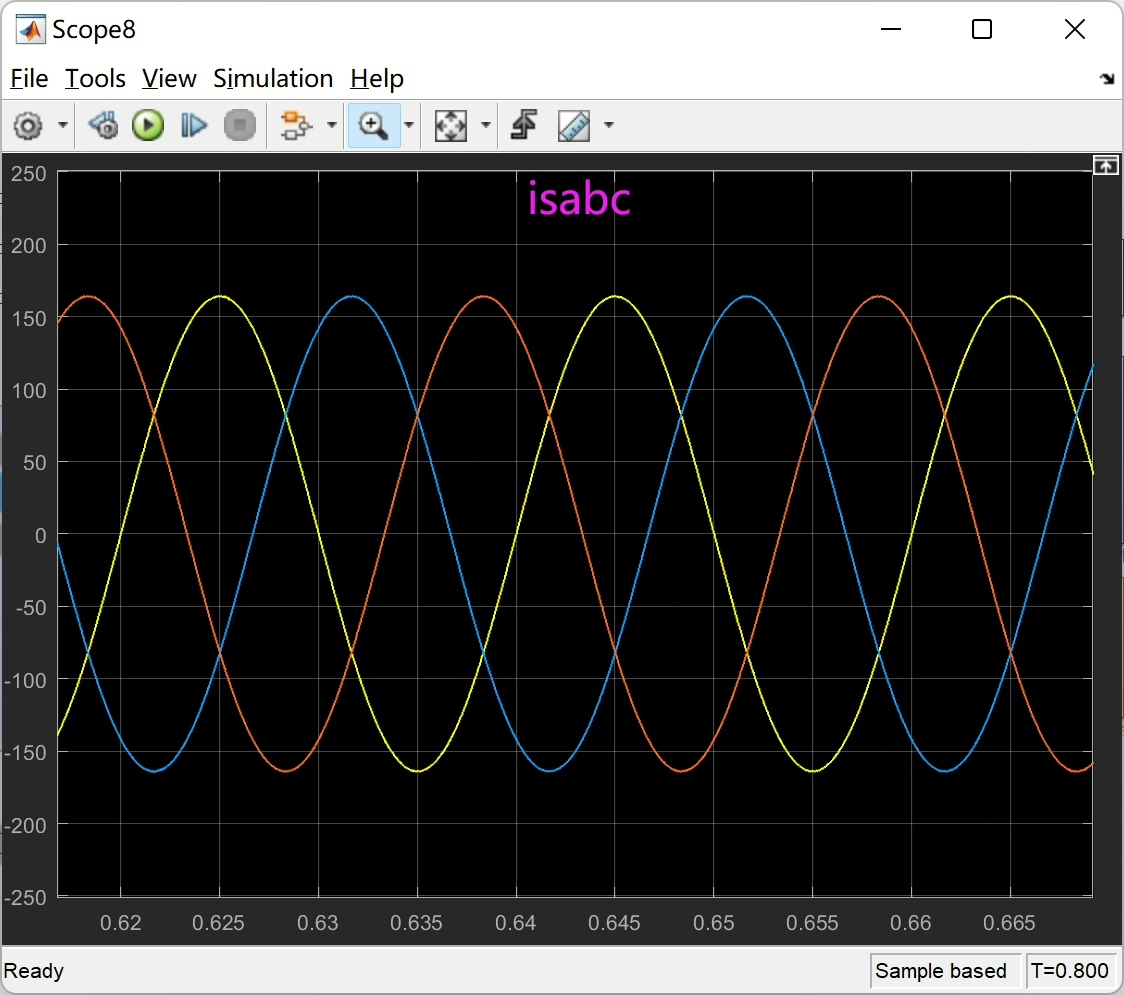Open the Help menu
This screenshot has width=1124, height=995.
pyautogui.click(x=377, y=78)
